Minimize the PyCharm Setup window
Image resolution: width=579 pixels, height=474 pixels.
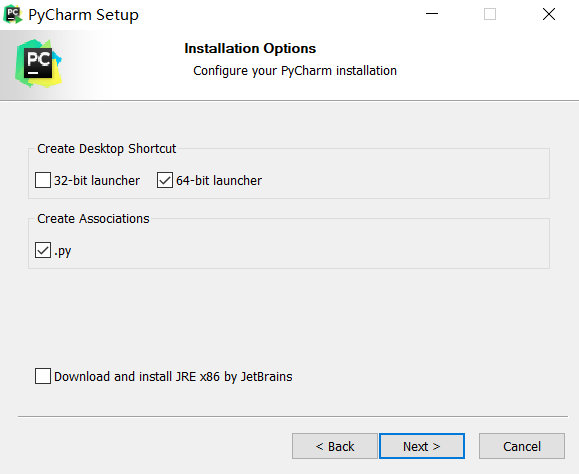coord(432,14)
